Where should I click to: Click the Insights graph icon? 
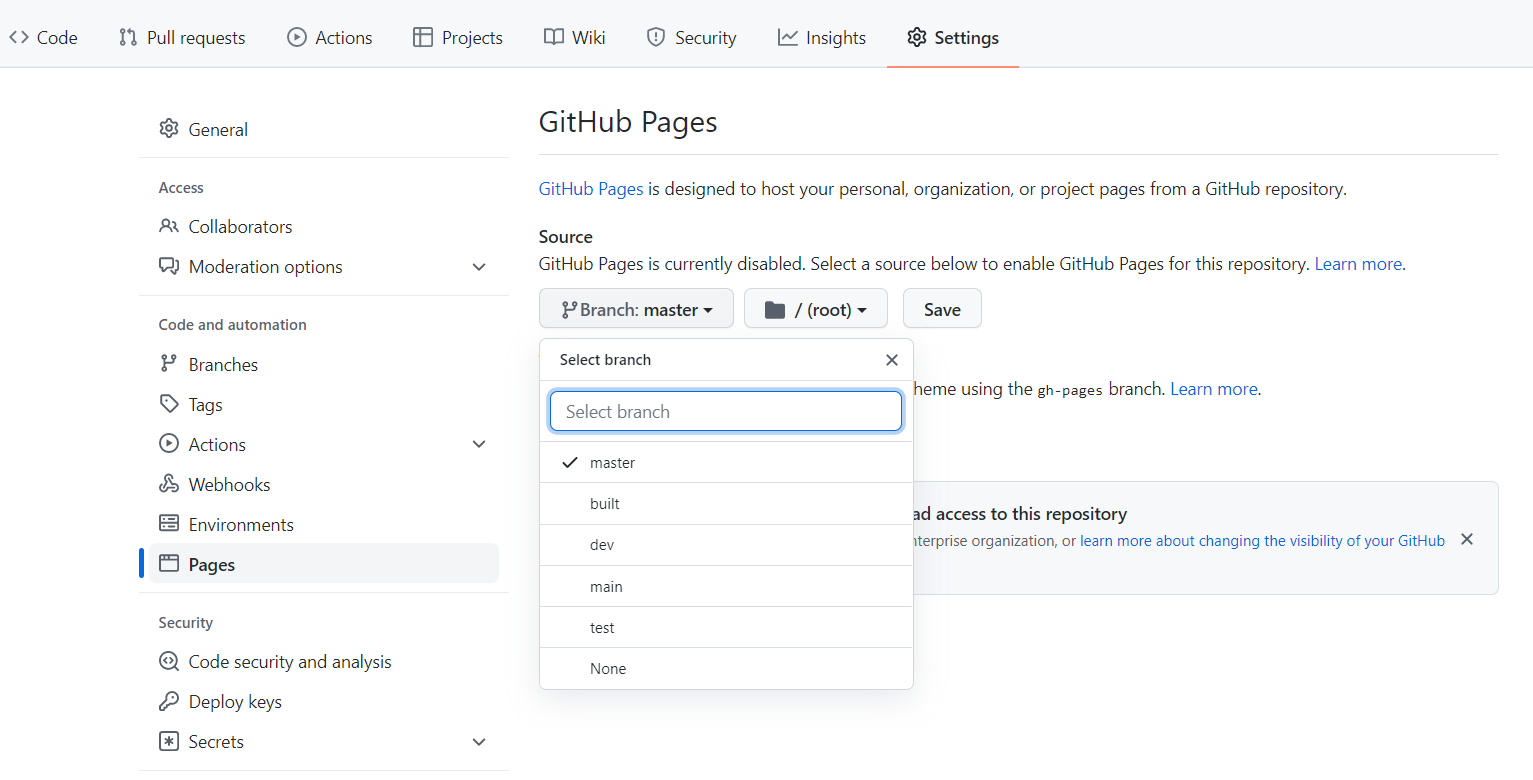tap(788, 37)
